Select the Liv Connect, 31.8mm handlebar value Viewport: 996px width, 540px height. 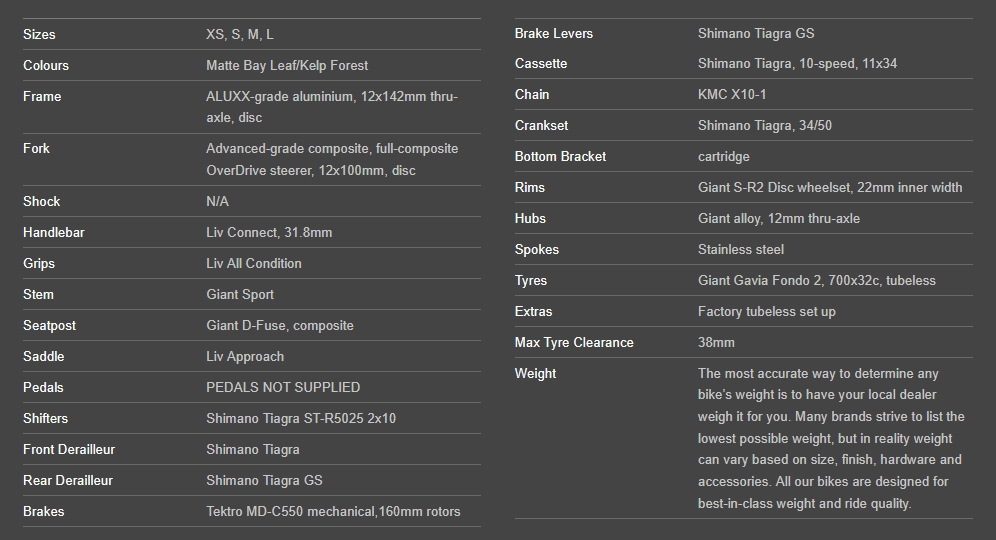click(269, 232)
